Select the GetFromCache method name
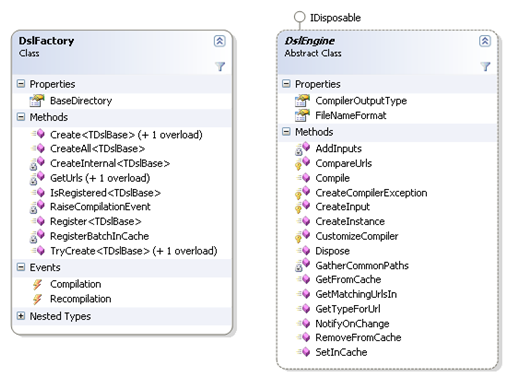Screen dimensions: 508x379 tap(348, 279)
